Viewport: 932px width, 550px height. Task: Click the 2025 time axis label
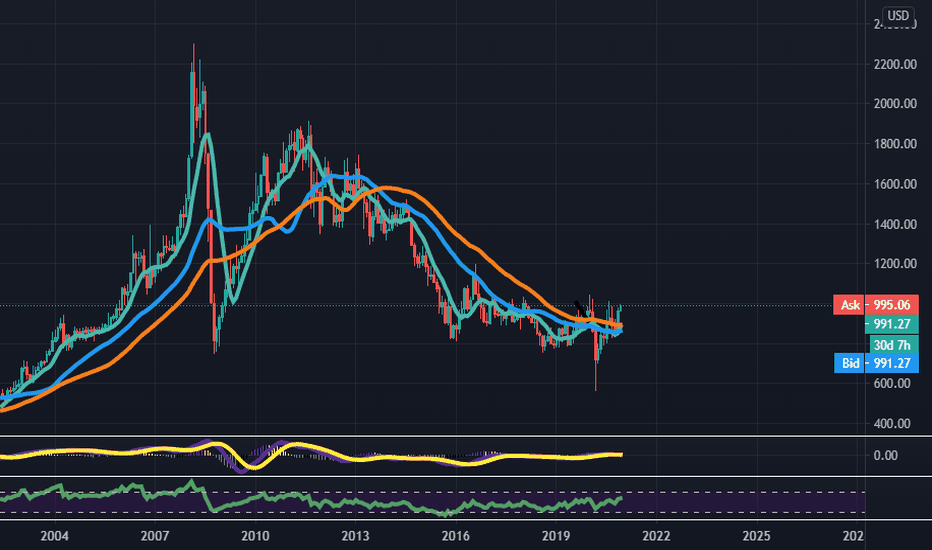pyautogui.click(x=756, y=536)
